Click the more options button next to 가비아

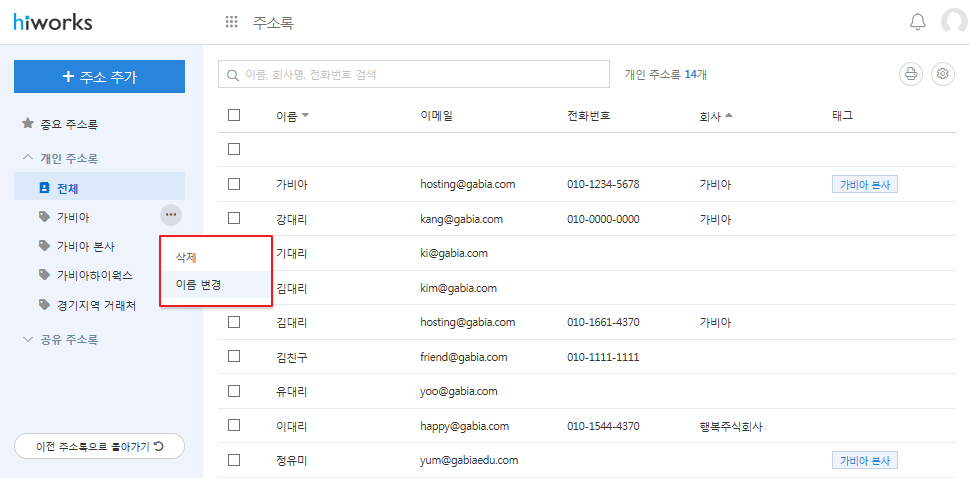click(171, 214)
